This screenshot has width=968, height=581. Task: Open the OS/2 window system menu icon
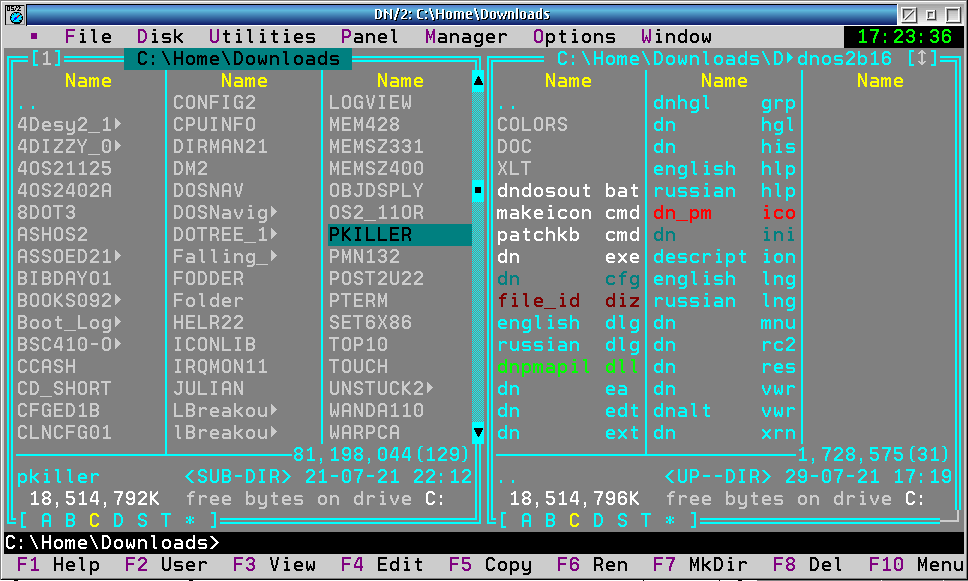pyautogui.click(x=14, y=15)
